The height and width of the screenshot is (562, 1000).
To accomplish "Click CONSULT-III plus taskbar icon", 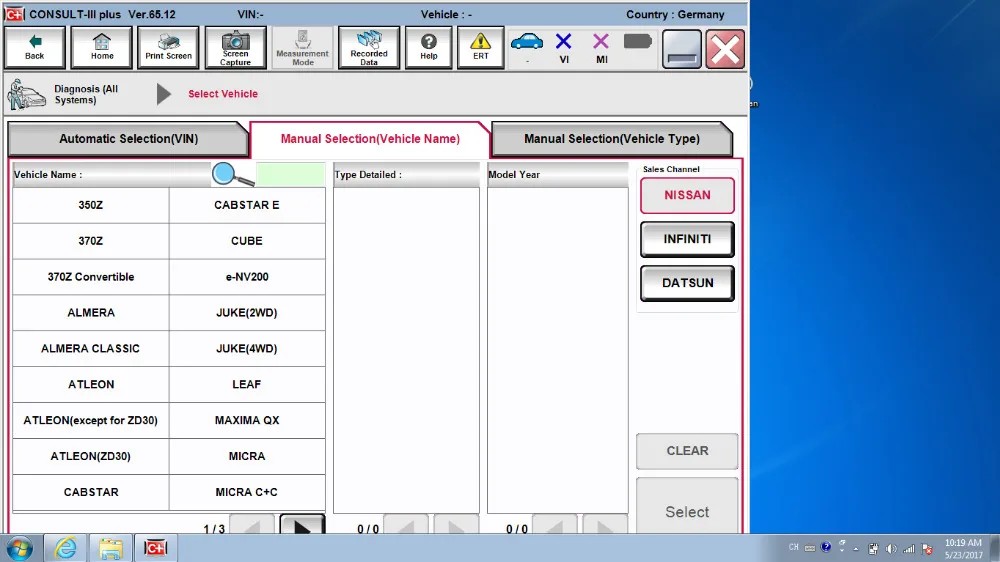I will pos(155,548).
